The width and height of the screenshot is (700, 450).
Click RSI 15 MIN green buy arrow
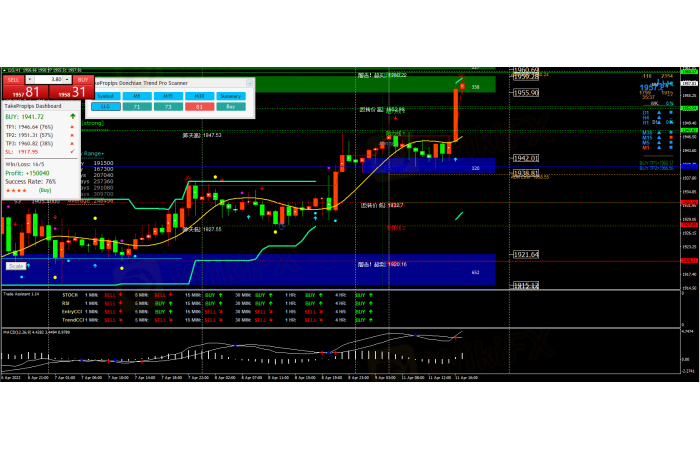(x=220, y=303)
